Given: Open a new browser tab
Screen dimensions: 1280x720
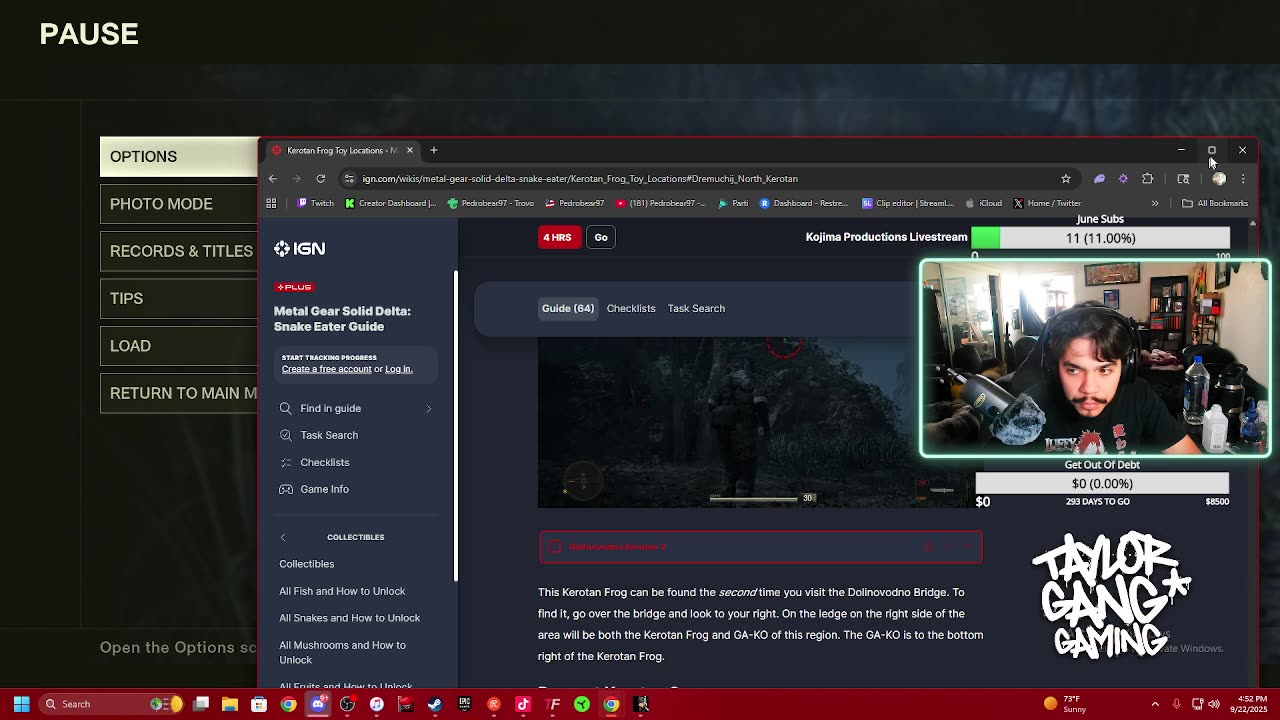Looking at the screenshot, I should pyautogui.click(x=434, y=150).
